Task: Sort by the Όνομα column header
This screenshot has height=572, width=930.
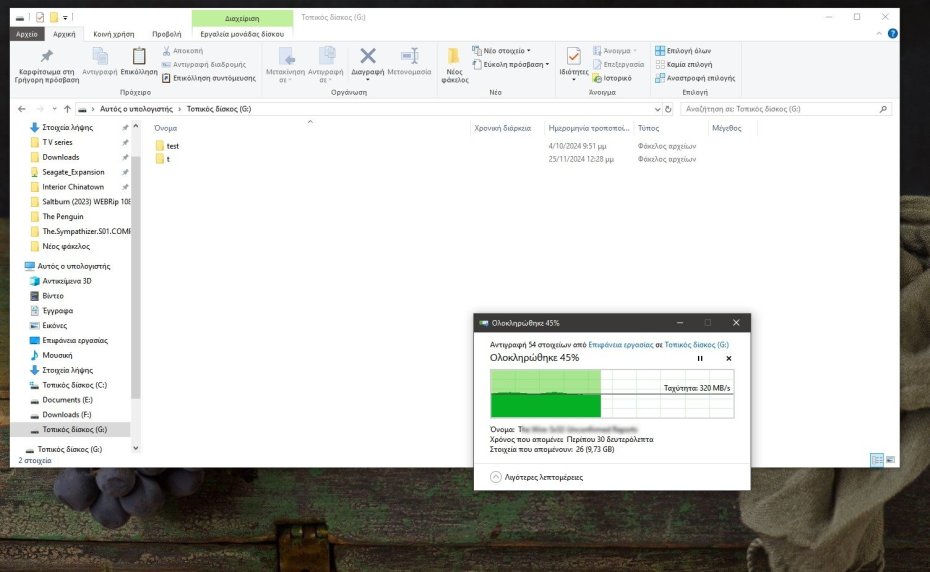Action: 165,128
